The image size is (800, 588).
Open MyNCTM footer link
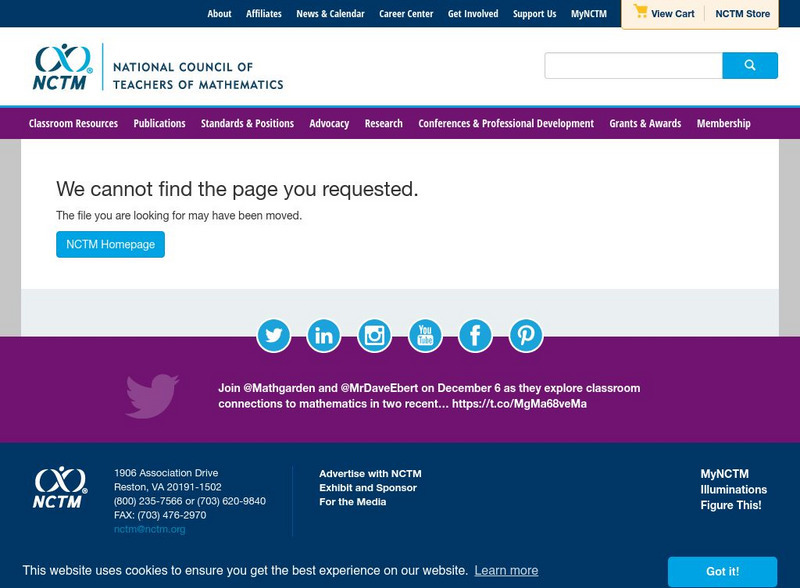click(x=724, y=474)
